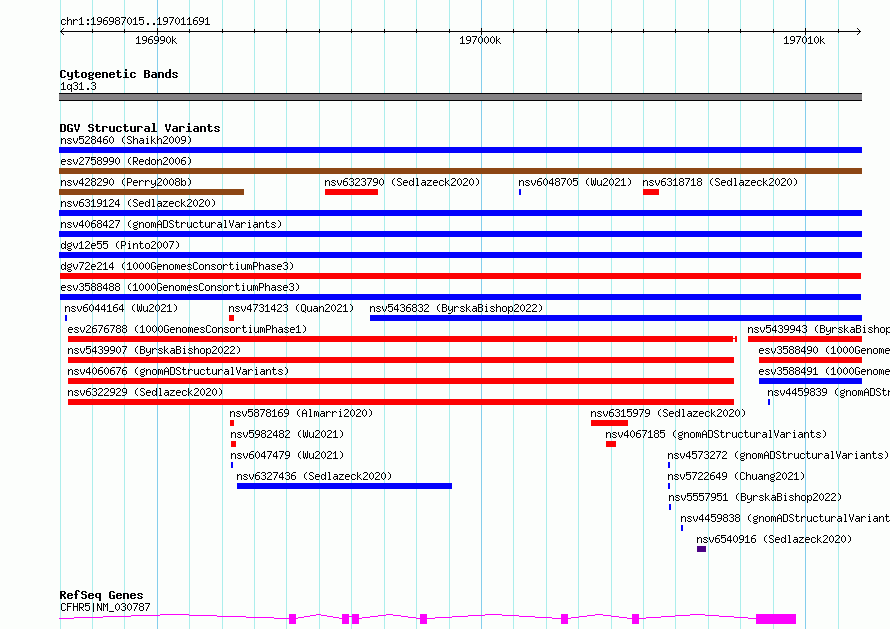Click the Cytogenetic Bands track title

point(119,74)
